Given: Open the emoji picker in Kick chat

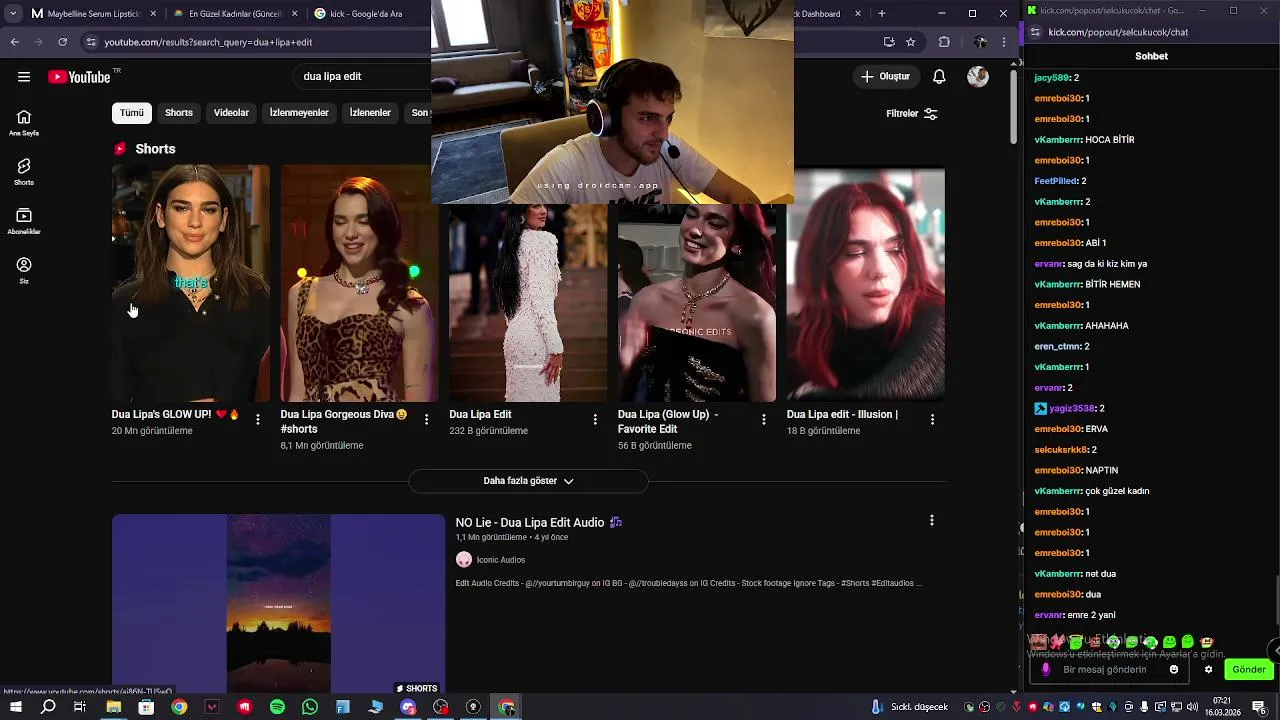Looking at the screenshot, I should click(1174, 670).
